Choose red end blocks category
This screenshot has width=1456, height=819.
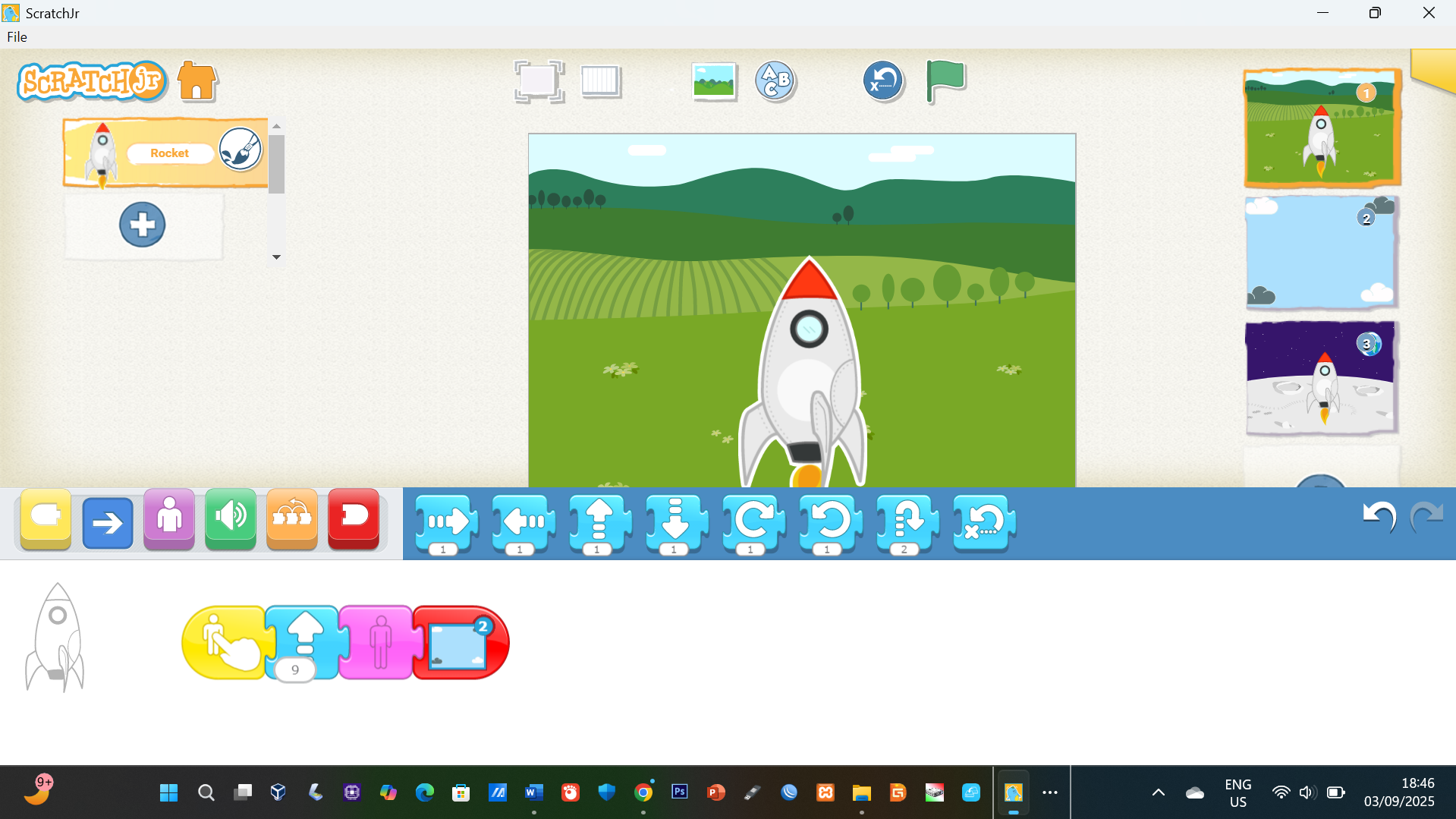click(x=354, y=520)
